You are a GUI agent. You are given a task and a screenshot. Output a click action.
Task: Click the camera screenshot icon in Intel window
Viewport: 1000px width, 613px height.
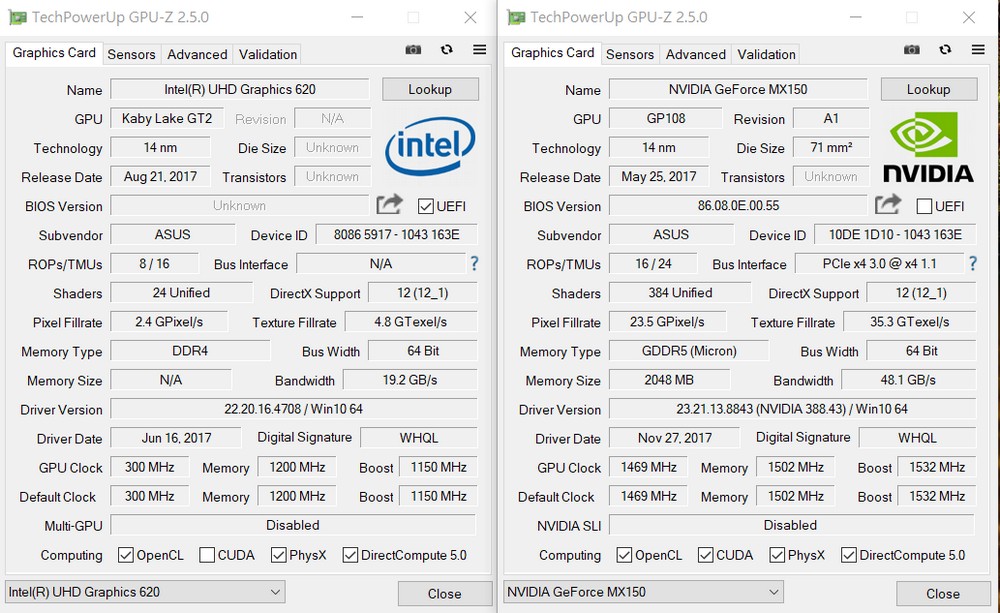click(x=413, y=50)
